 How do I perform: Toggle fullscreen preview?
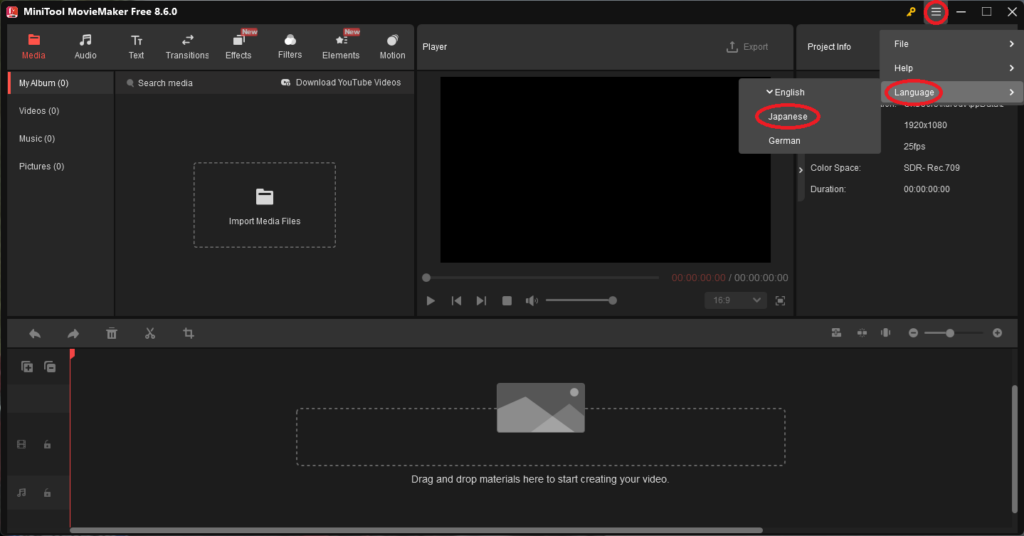780,301
